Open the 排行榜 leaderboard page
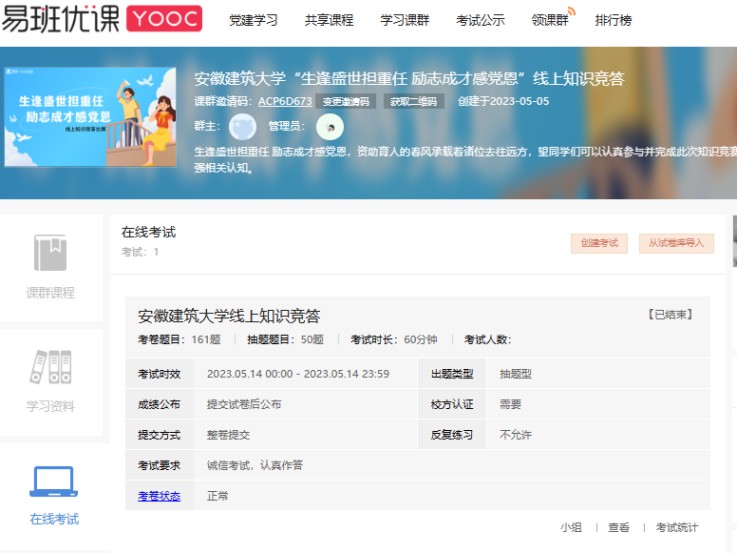 613,20
